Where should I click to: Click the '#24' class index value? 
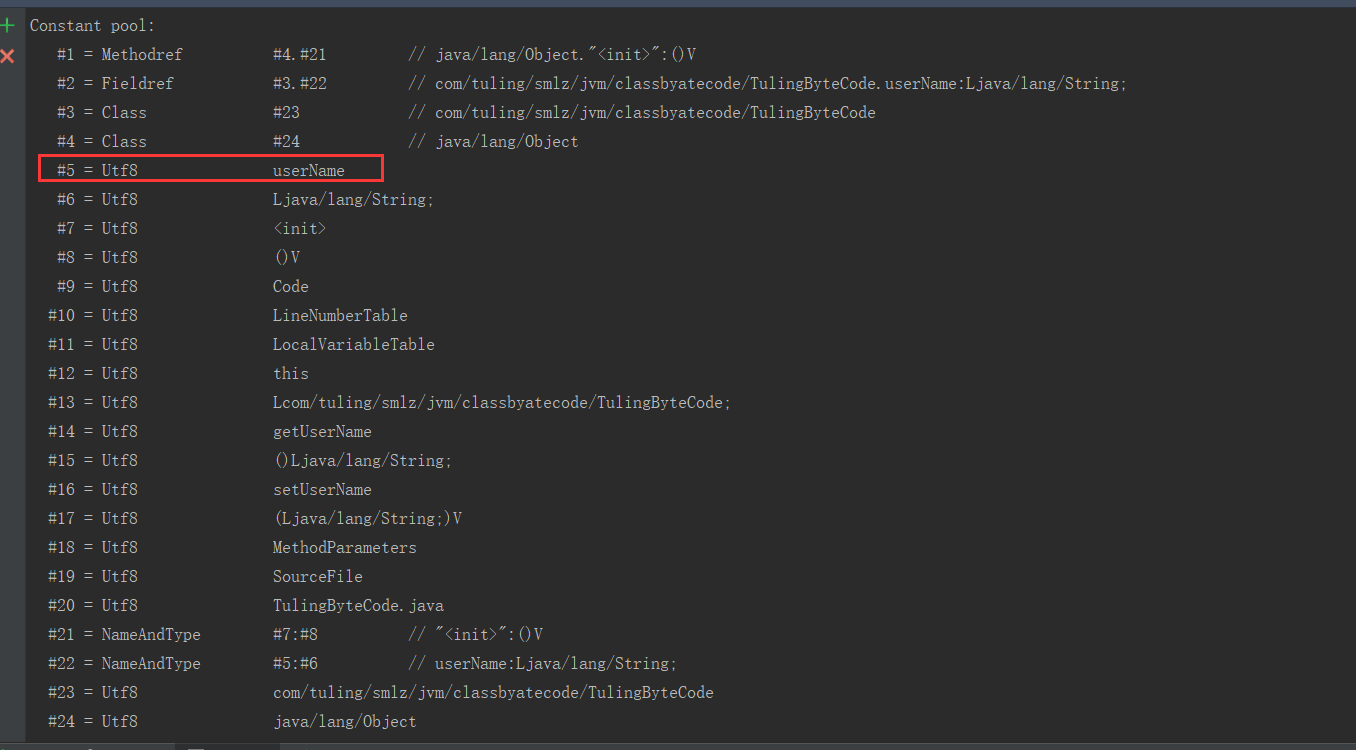point(286,141)
